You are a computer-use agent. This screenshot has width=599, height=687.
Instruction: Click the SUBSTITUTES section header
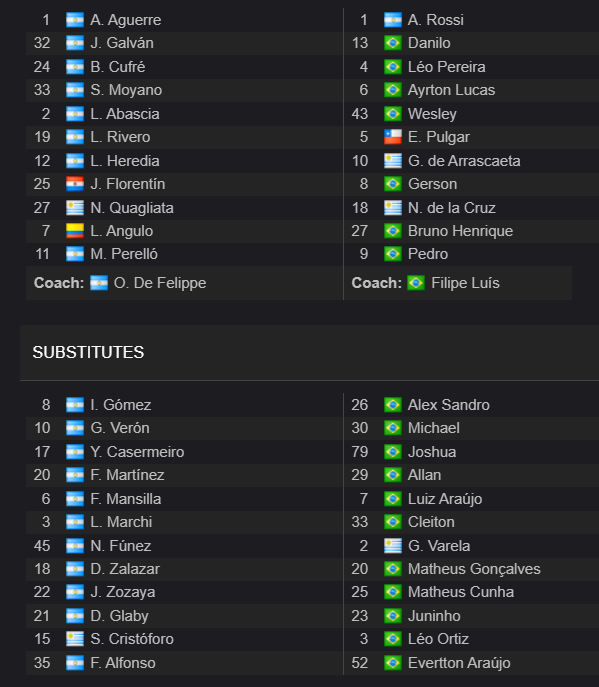pos(88,352)
